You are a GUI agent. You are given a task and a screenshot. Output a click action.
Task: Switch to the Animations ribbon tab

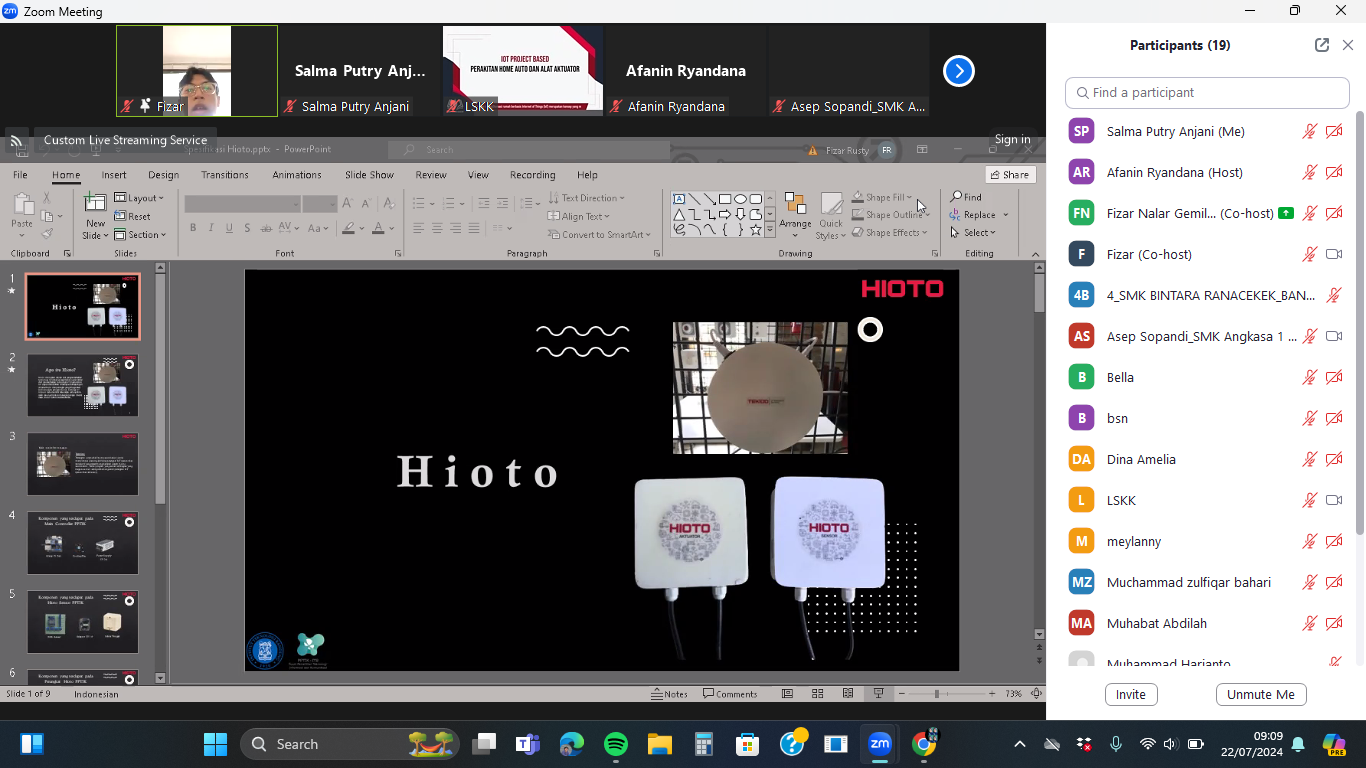pyautogui.click(x=297, y=175)
